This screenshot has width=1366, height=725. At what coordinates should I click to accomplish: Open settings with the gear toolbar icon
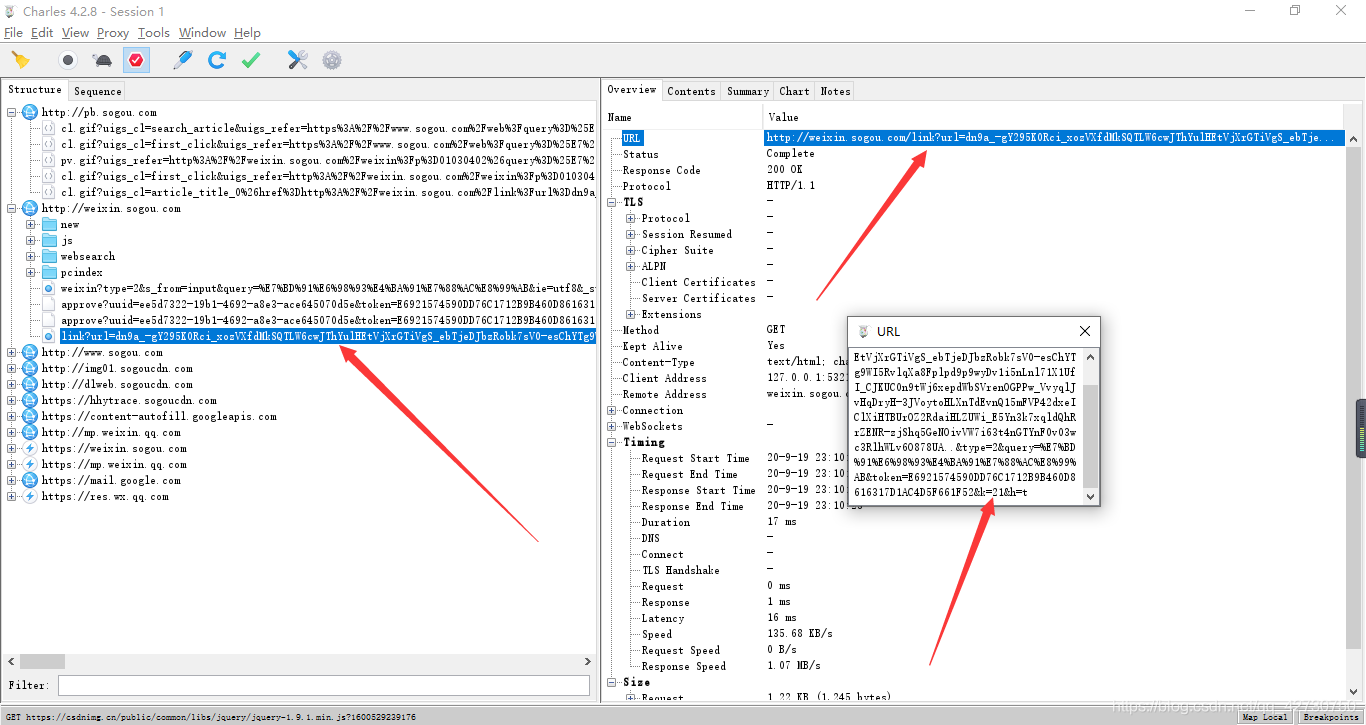[x=332, y=60]
